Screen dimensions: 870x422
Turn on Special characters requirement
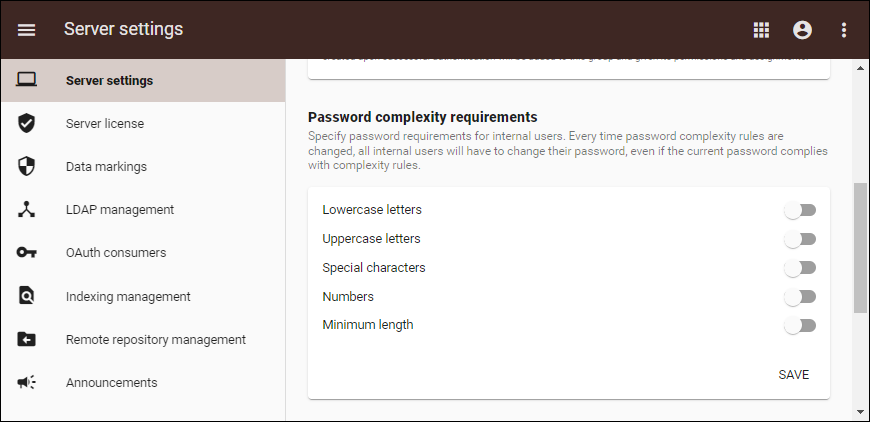[800, 268]
